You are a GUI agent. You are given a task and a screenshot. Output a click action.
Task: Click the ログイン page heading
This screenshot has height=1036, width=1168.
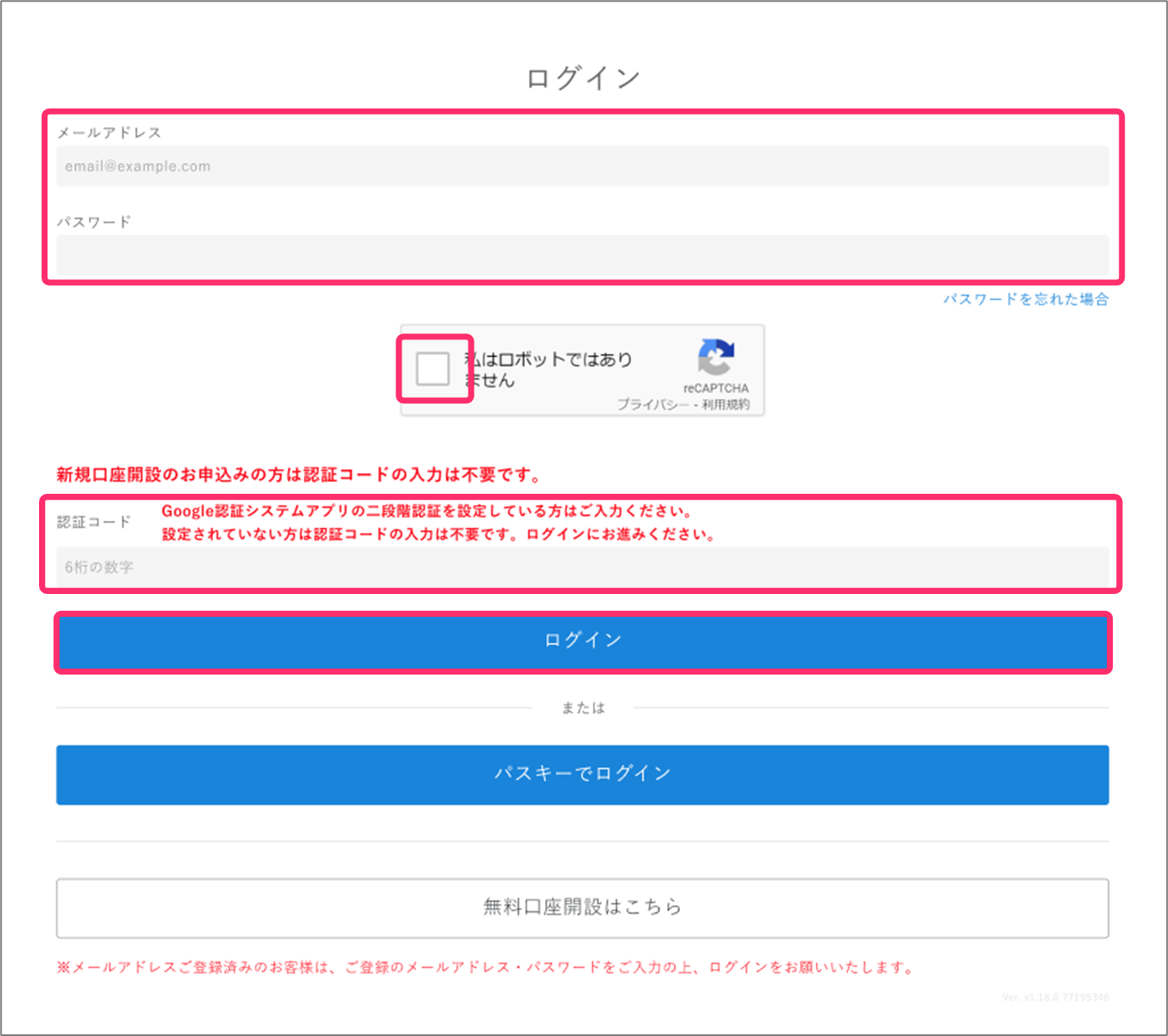[583, 78]
